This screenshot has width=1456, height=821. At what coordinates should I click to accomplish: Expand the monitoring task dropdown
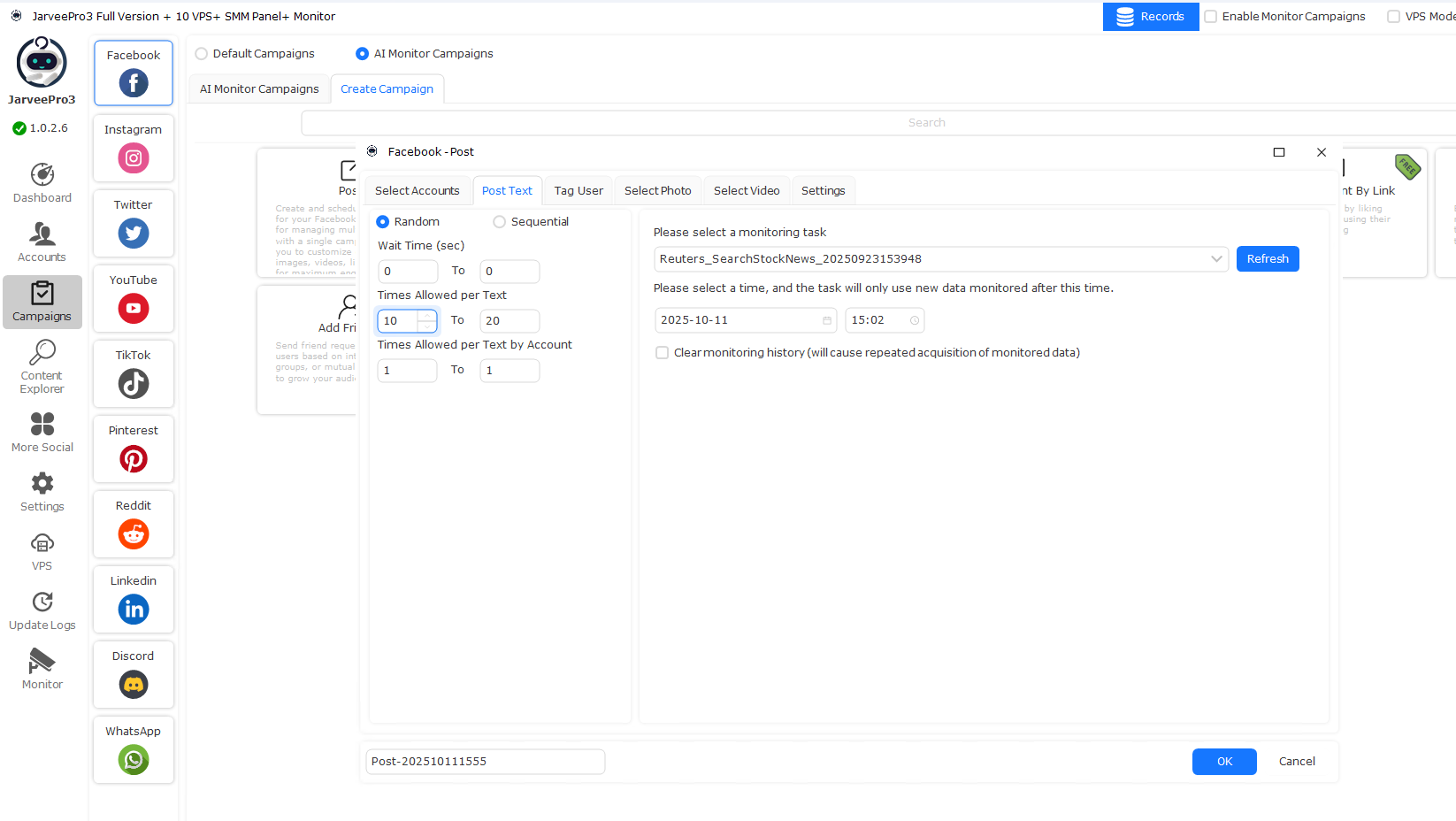coord(1216,259)
